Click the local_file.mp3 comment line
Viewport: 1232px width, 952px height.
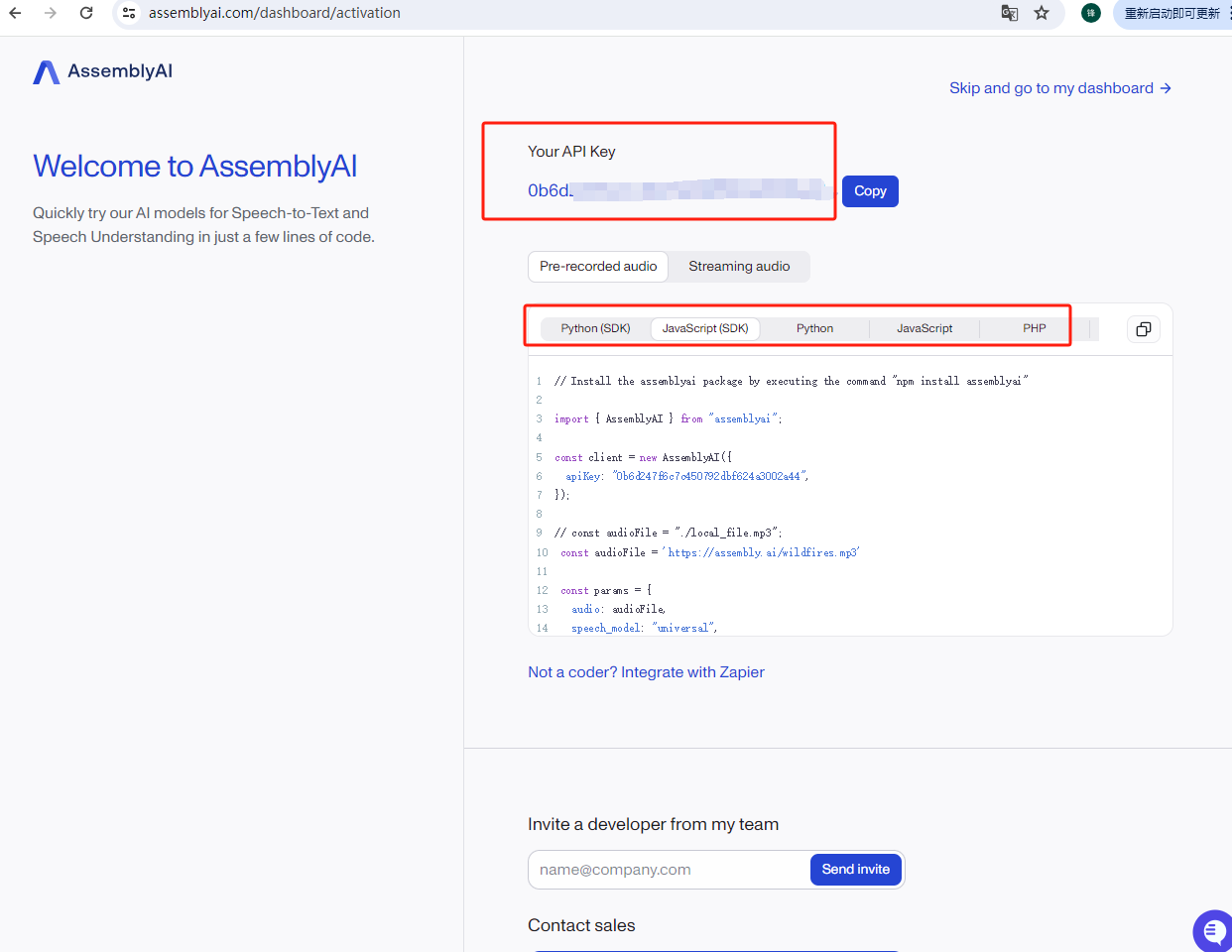[x=669, y=533]
